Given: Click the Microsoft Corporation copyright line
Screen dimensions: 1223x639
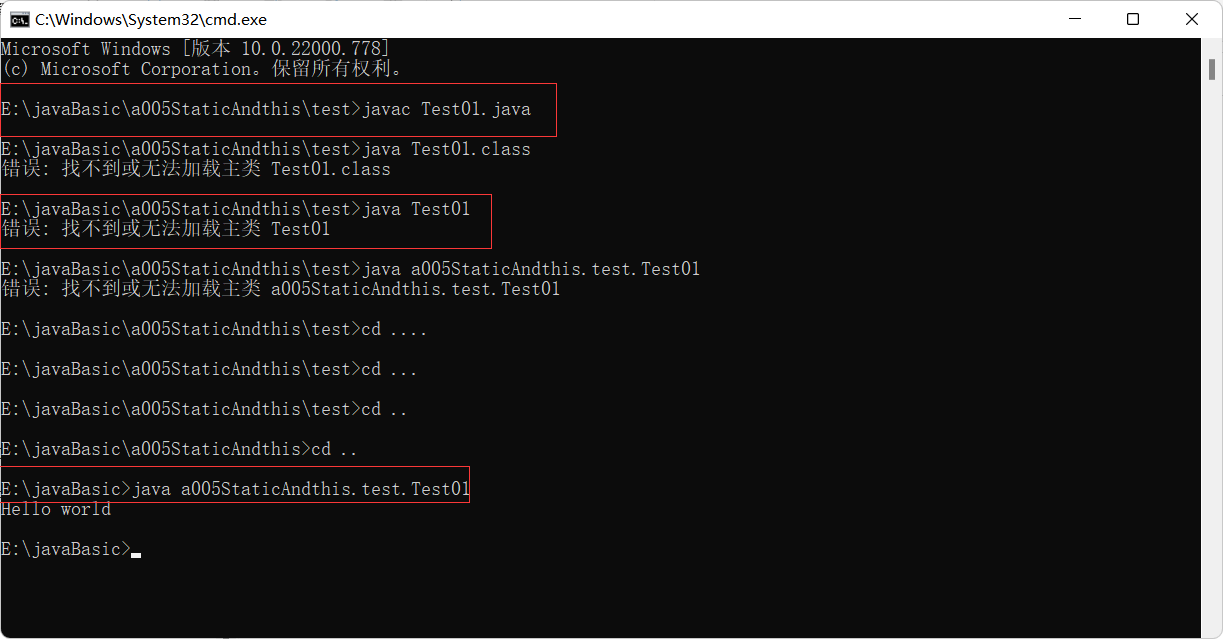Looking at the screenshot, I should click(x=200, y=69).
